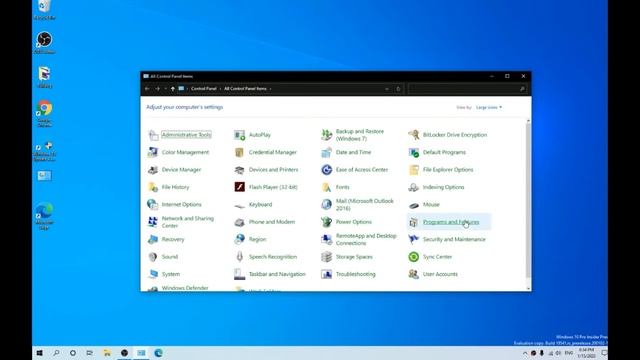
Task: Open the Indexing Options icon
Action: pyautogui.click(x=413, y=187)
